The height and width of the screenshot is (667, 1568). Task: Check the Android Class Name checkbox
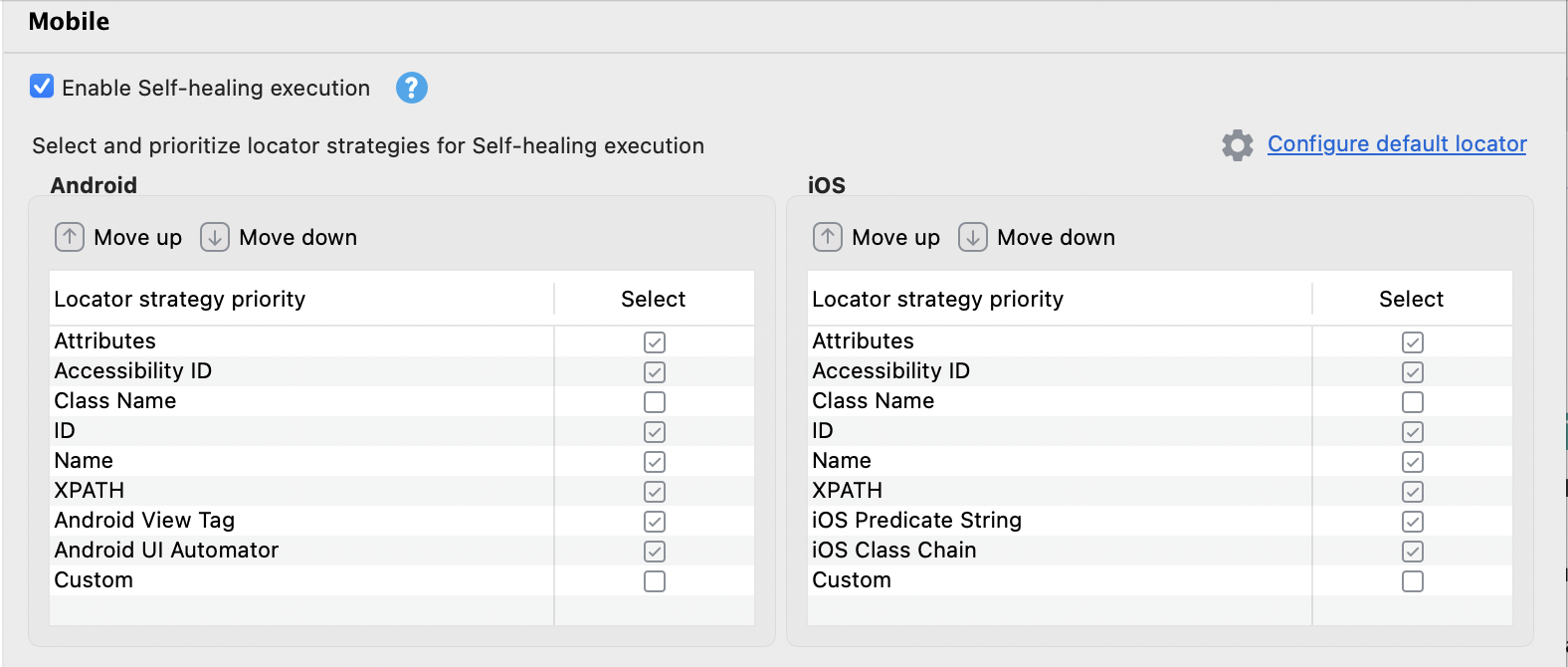click(x=655, y=402)
